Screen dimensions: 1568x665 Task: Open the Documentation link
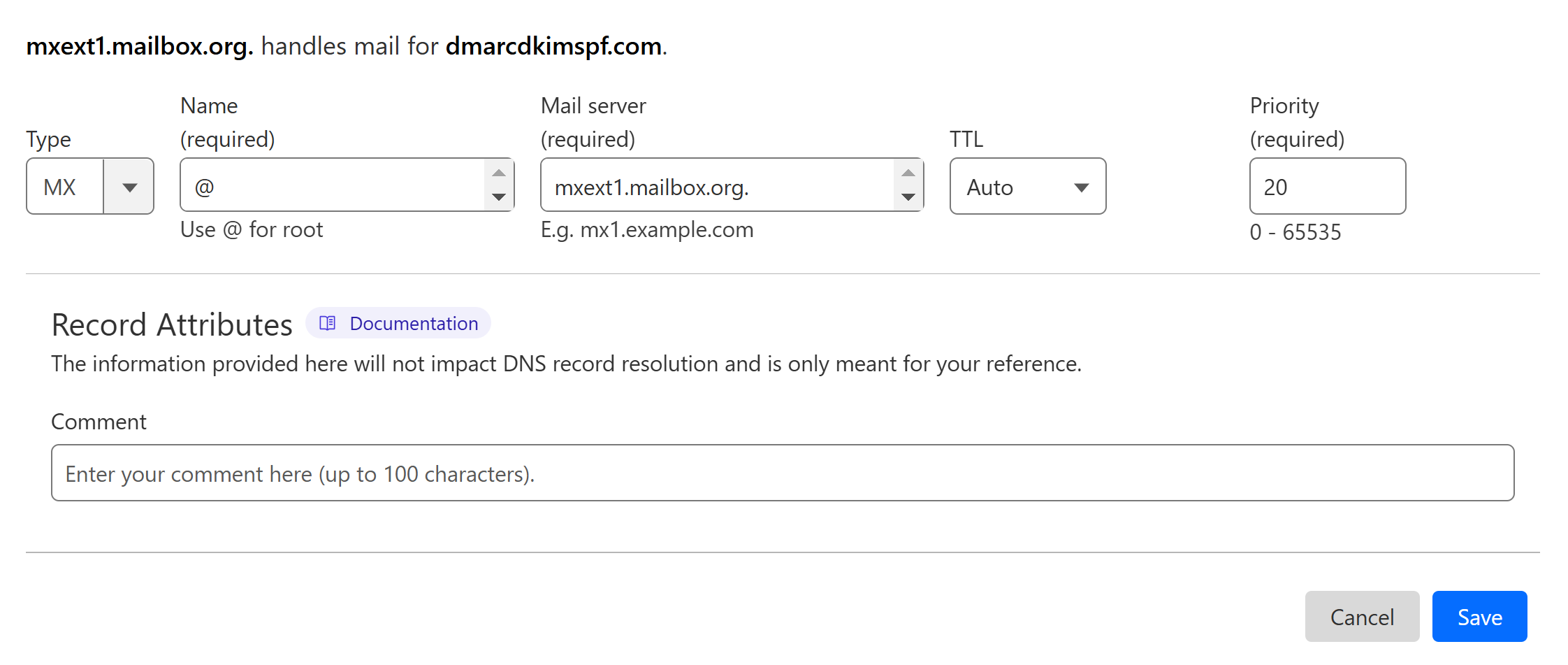[x=398, y=323]
